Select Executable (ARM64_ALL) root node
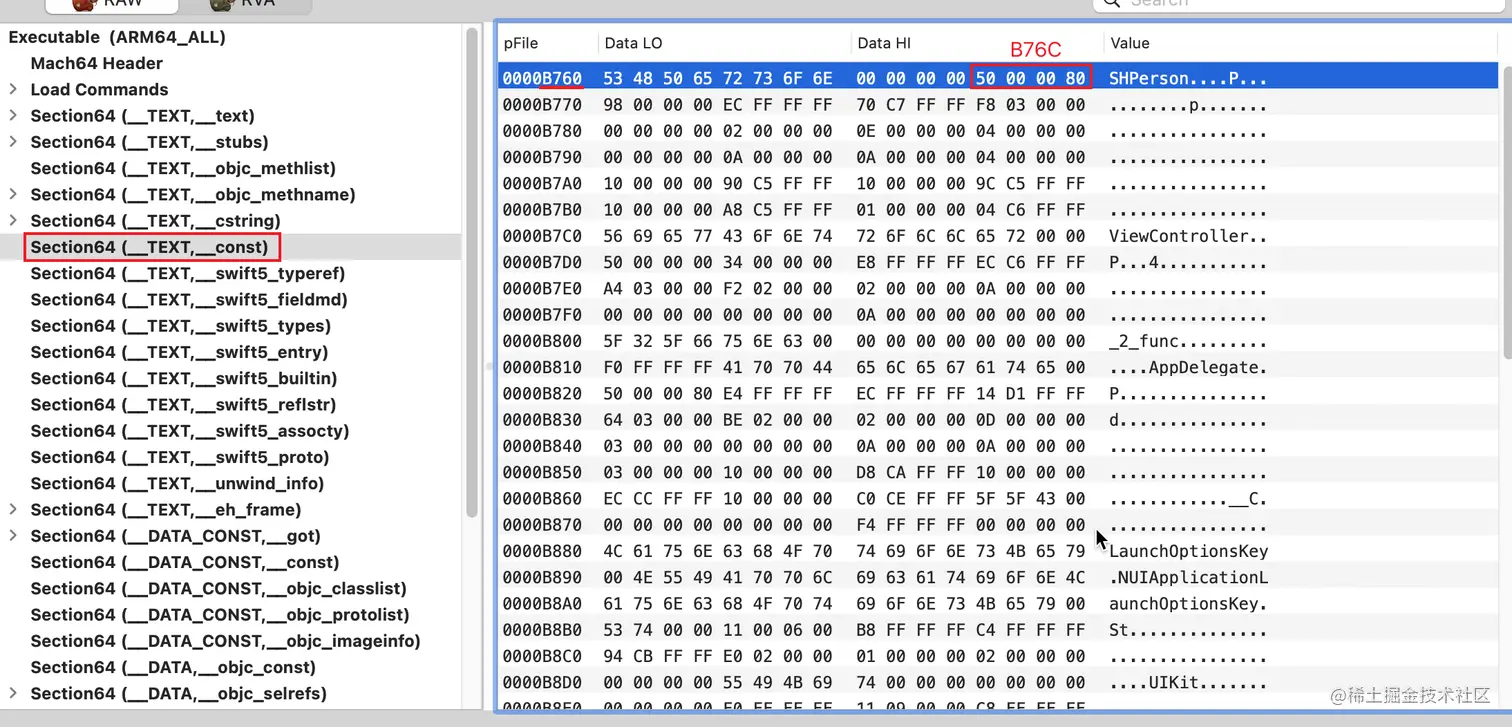 click(117, 37)
